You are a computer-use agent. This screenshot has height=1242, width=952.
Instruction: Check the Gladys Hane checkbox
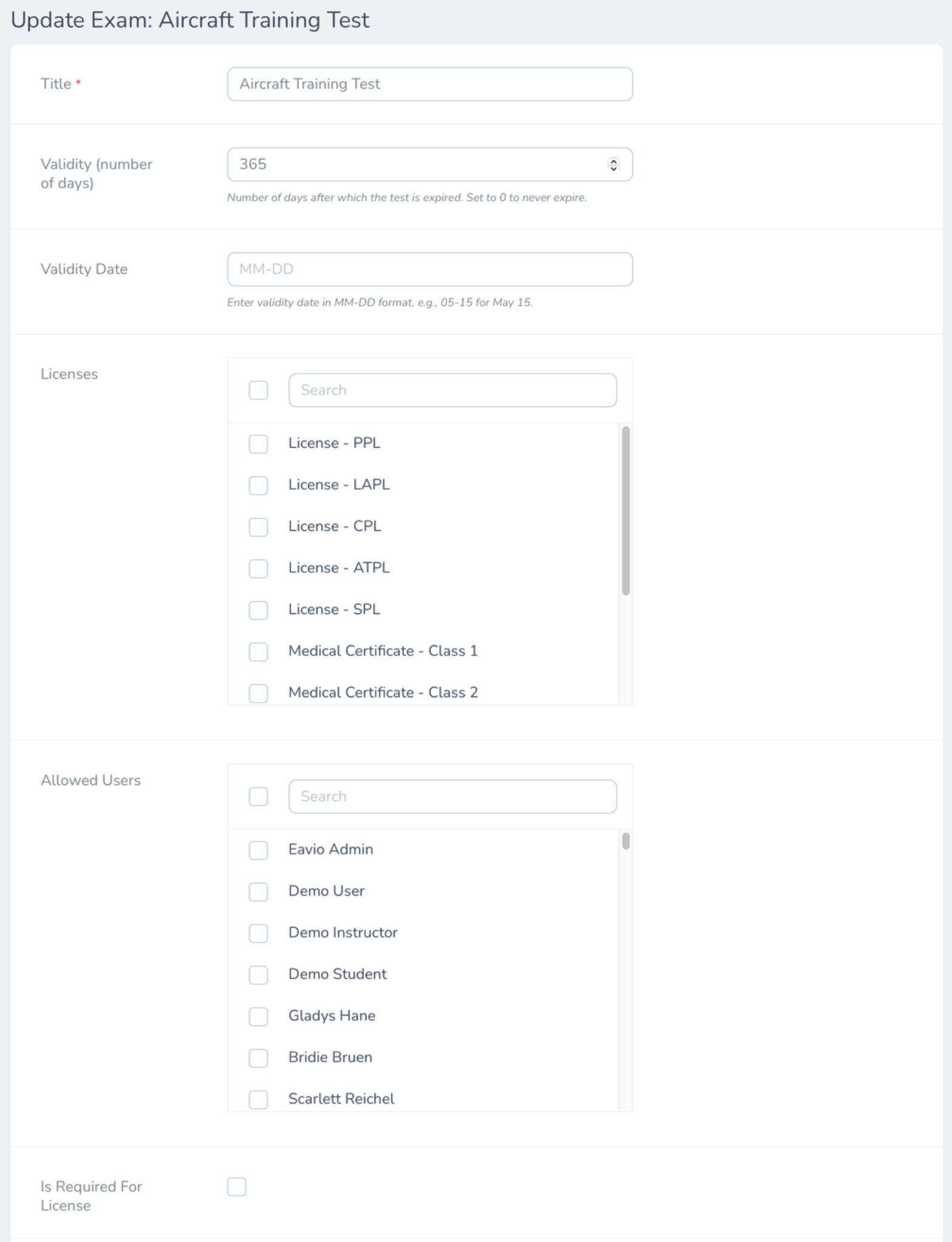(258, 1016)
